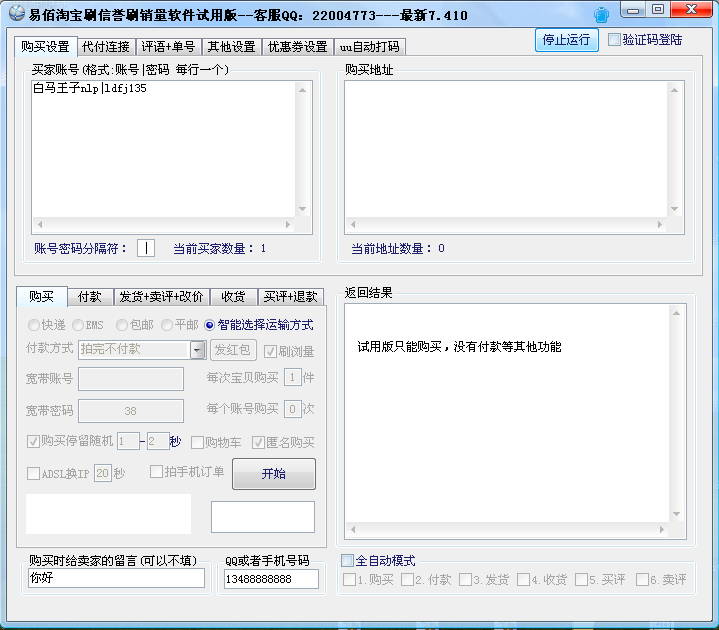
Task: Click right arrow of 买家账号 horizontal scrollbar
Action: point(288,224)
